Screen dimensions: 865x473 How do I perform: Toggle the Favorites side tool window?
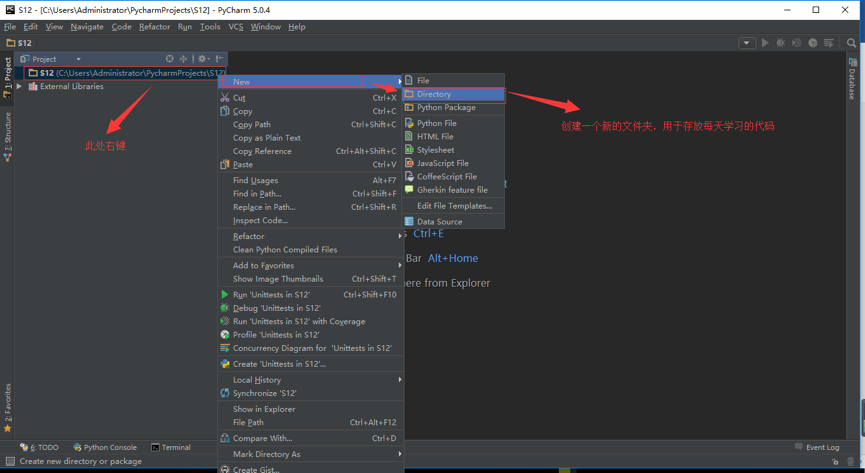(7, 407)
